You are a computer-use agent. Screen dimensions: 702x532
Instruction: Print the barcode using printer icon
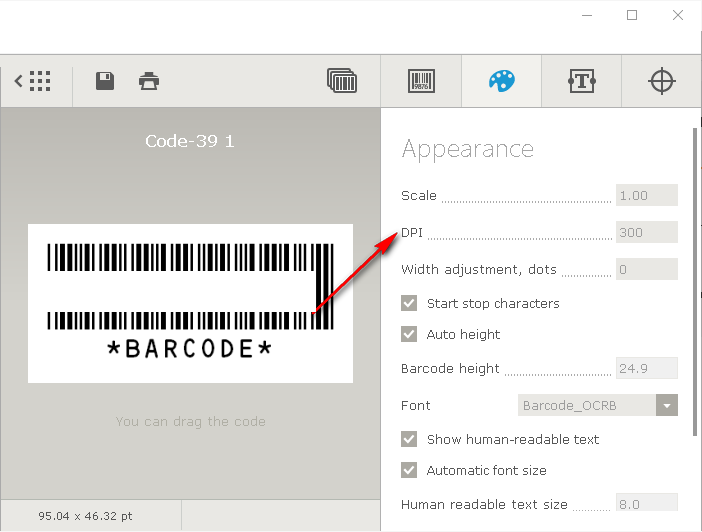[x=149, y=81]
